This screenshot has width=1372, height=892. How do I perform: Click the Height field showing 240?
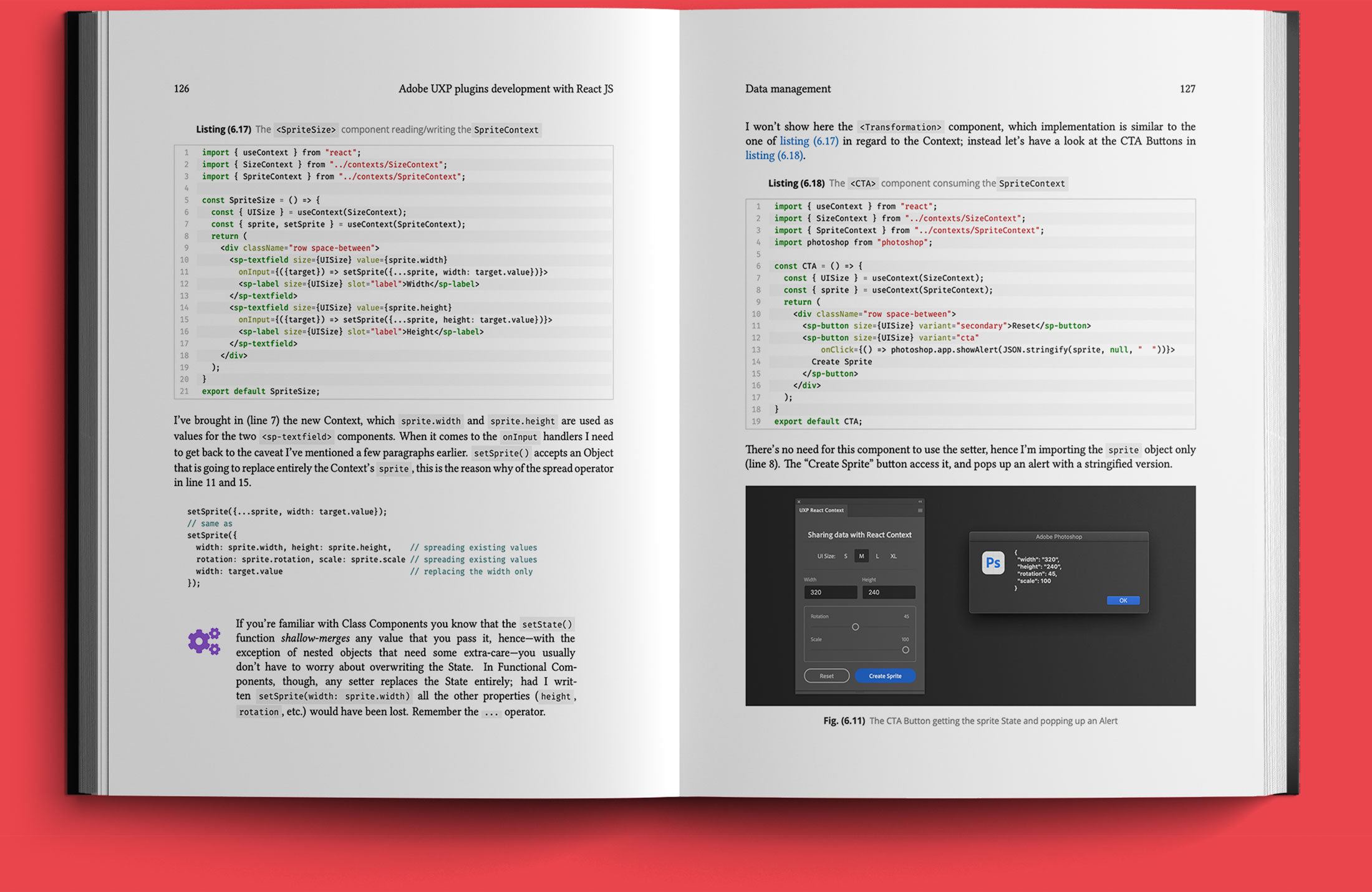point(888,592)
